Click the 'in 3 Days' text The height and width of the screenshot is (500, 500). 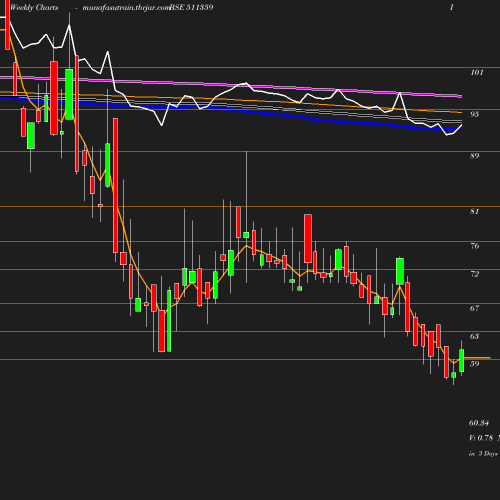click(483, 453)
